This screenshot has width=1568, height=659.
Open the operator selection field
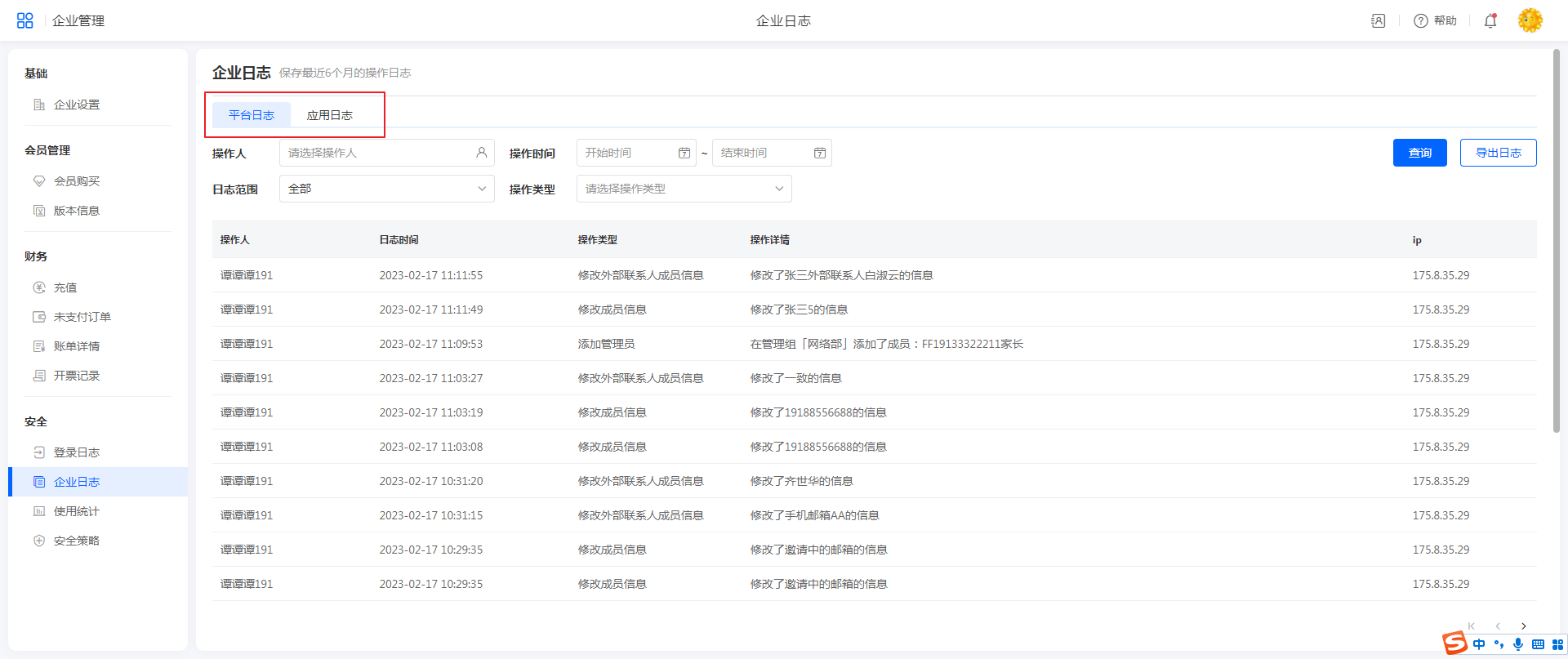(376, 153)
